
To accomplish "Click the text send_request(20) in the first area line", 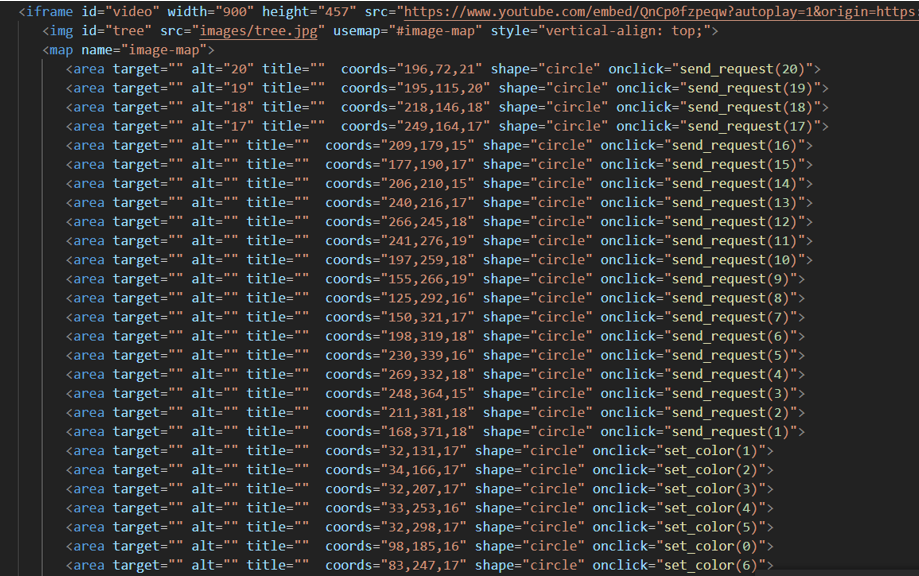I will pos(743,69).
